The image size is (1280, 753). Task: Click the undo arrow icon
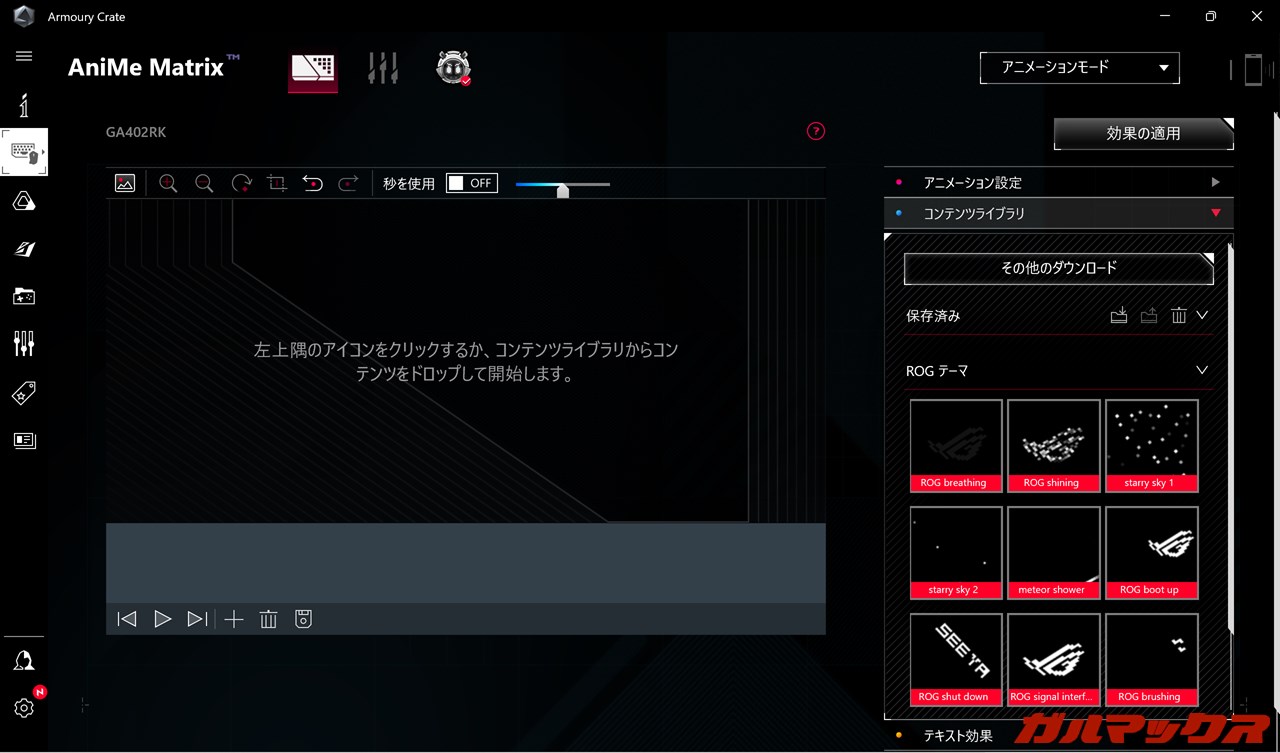click(x=313, y=183)
